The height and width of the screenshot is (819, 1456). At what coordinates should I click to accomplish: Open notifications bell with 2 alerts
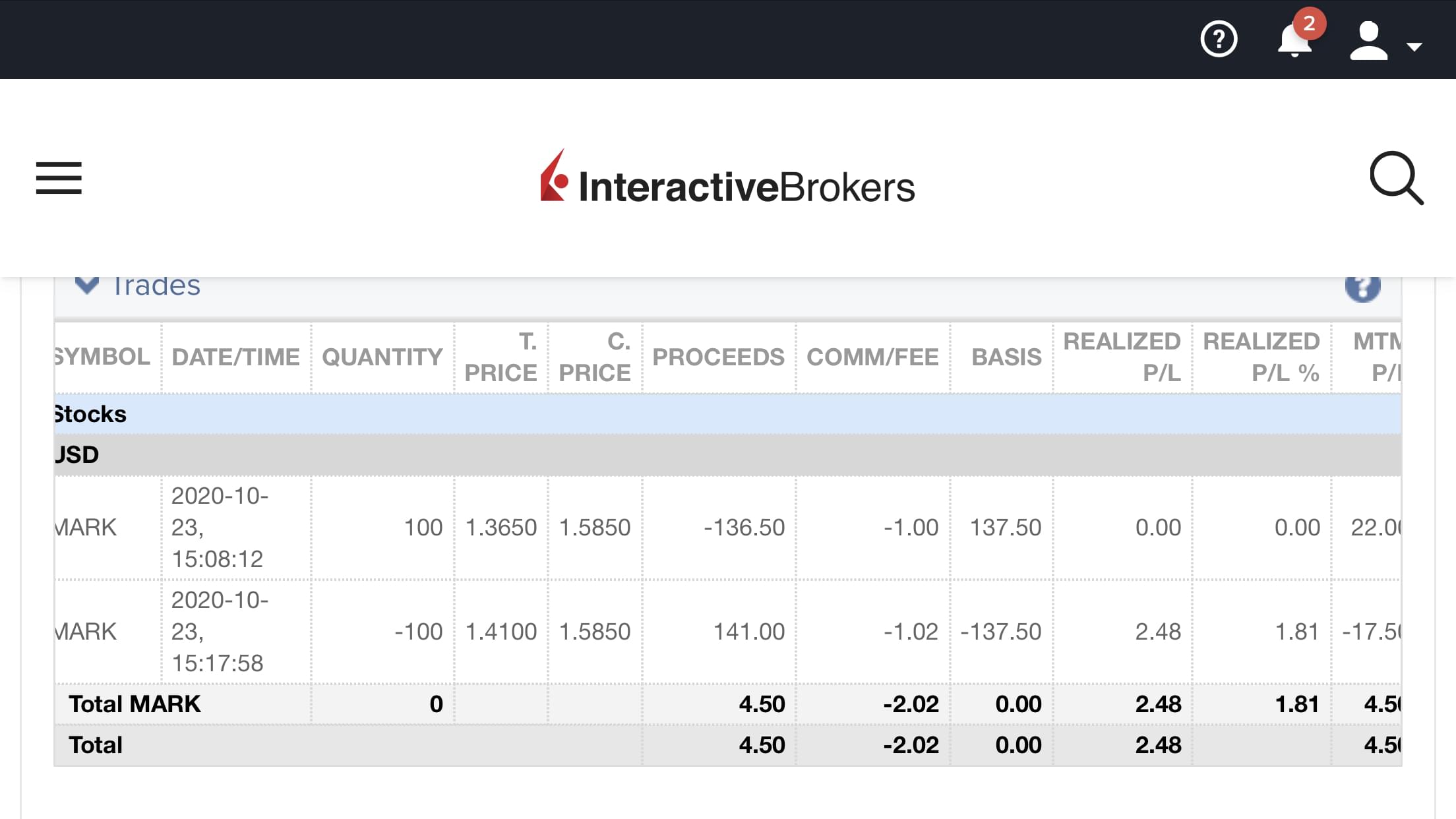pos(1295,40)
